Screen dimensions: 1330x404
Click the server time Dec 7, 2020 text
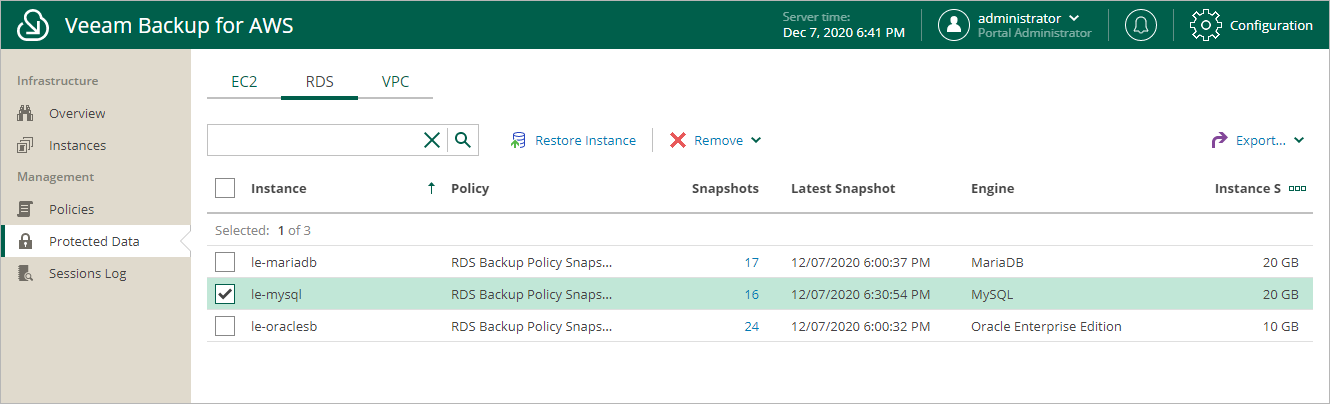click(x=843, y=33)
